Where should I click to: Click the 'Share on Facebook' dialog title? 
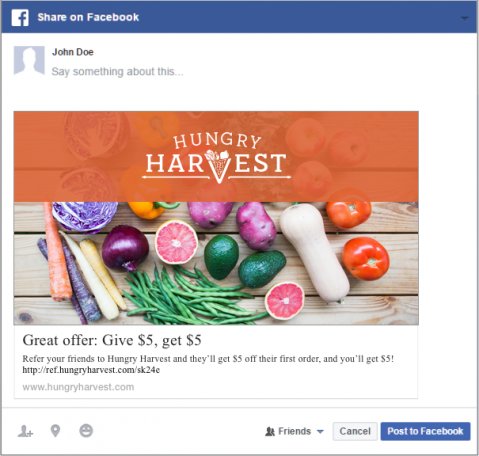[x=88, y=17]
